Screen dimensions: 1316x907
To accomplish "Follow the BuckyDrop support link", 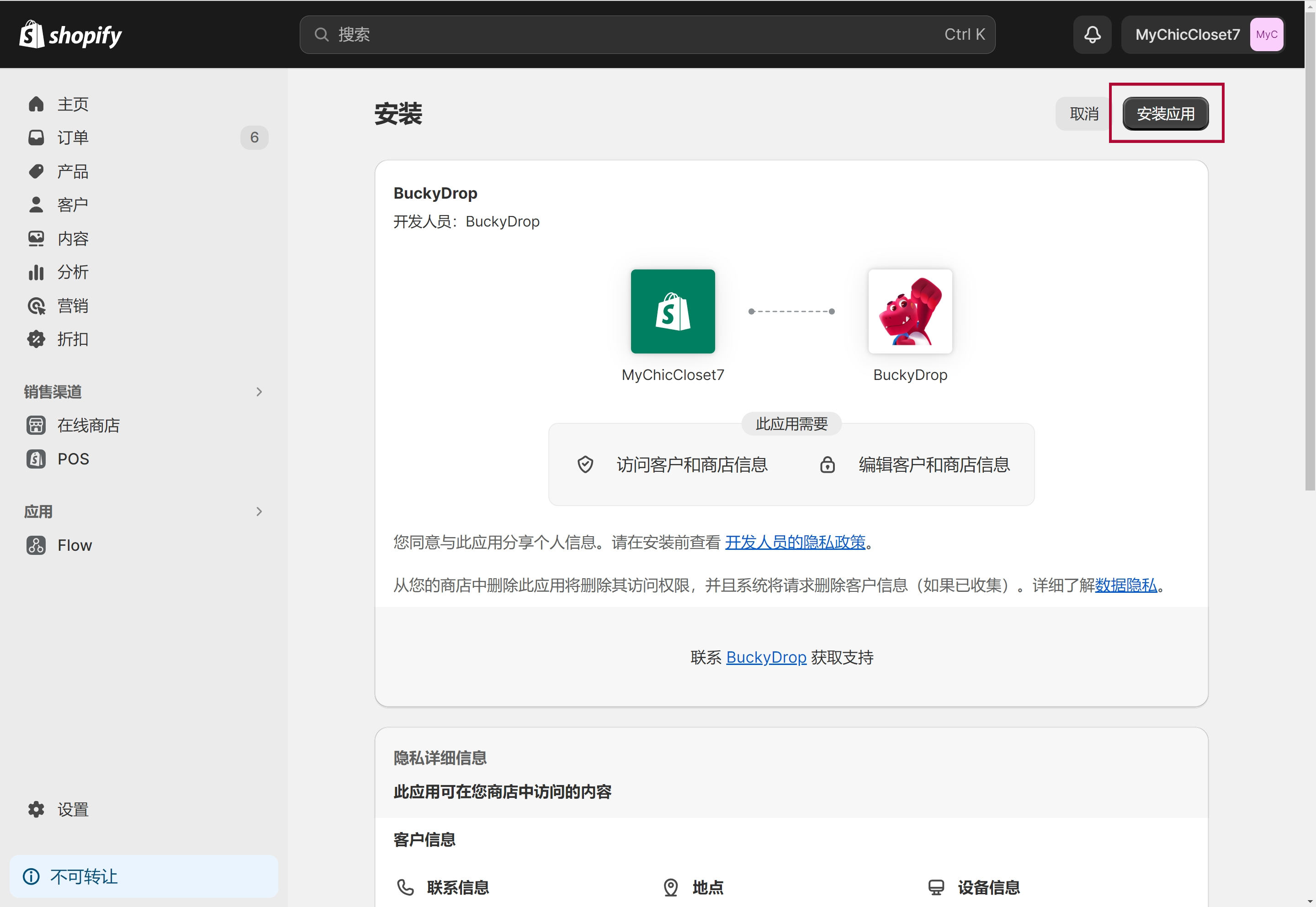I will (x=766, y=658).
